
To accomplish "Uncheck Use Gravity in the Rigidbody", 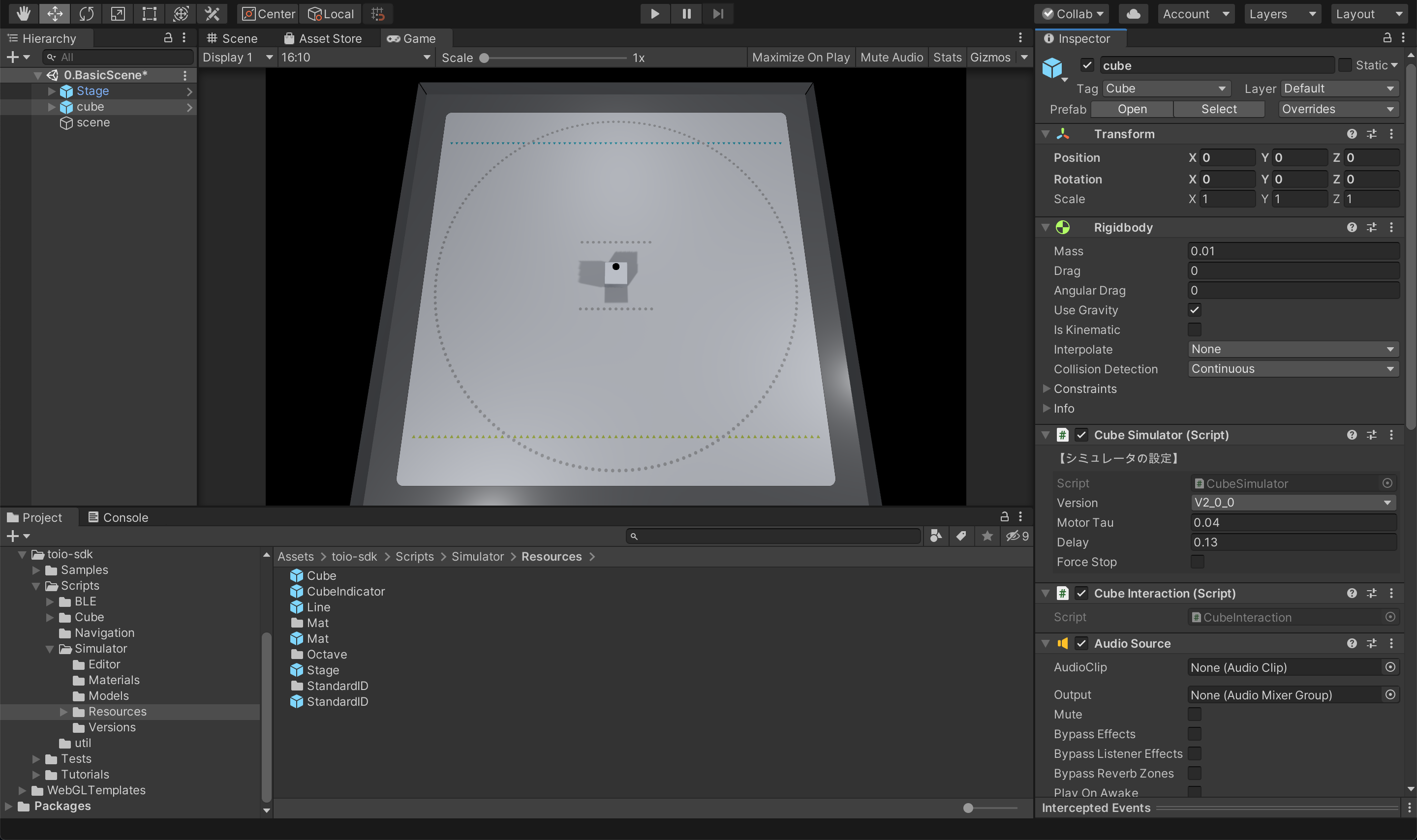I will click(x=1195, y=310).
